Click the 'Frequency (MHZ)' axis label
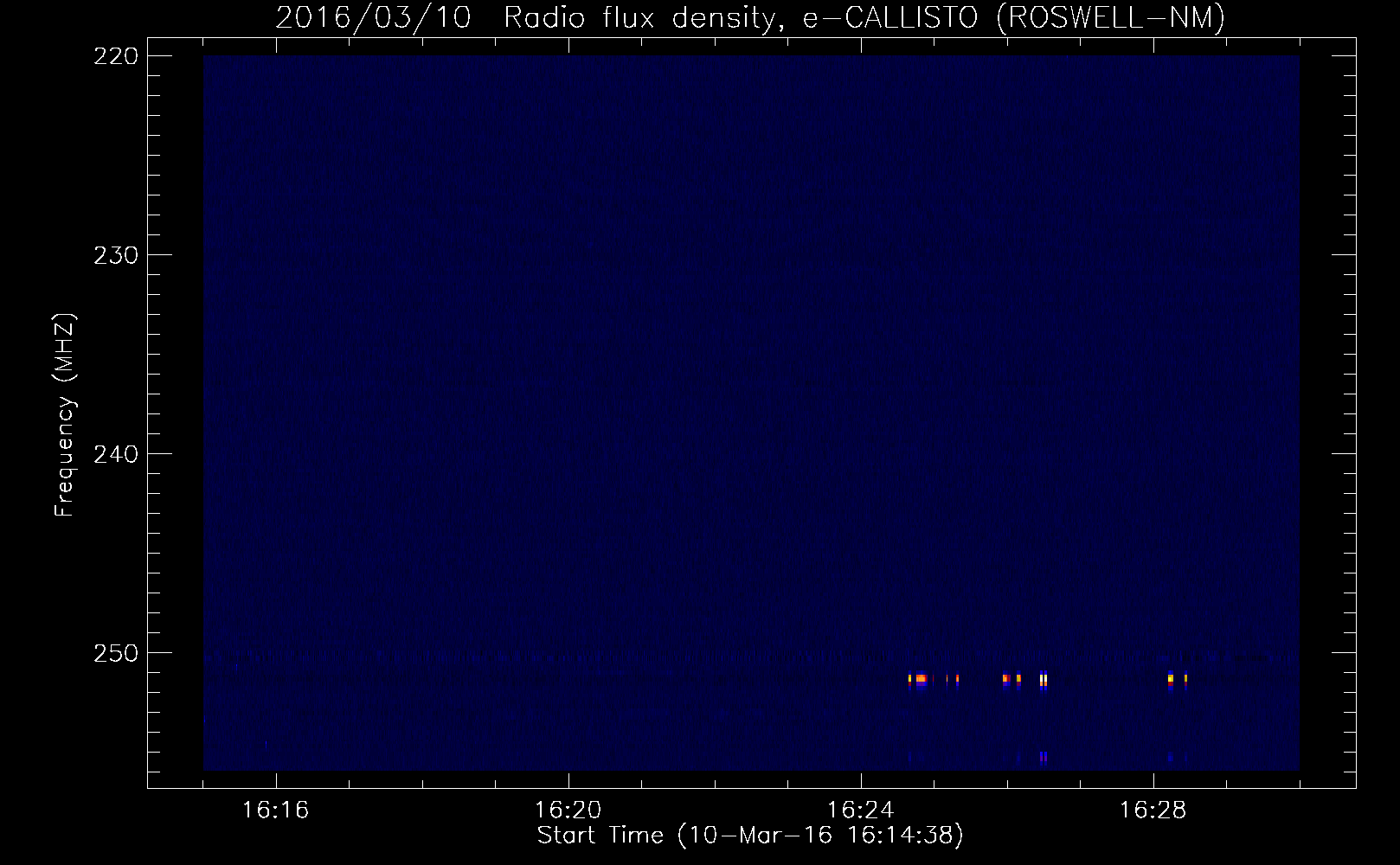This screenshot has width=1400, height=865. tap(65, 415)
